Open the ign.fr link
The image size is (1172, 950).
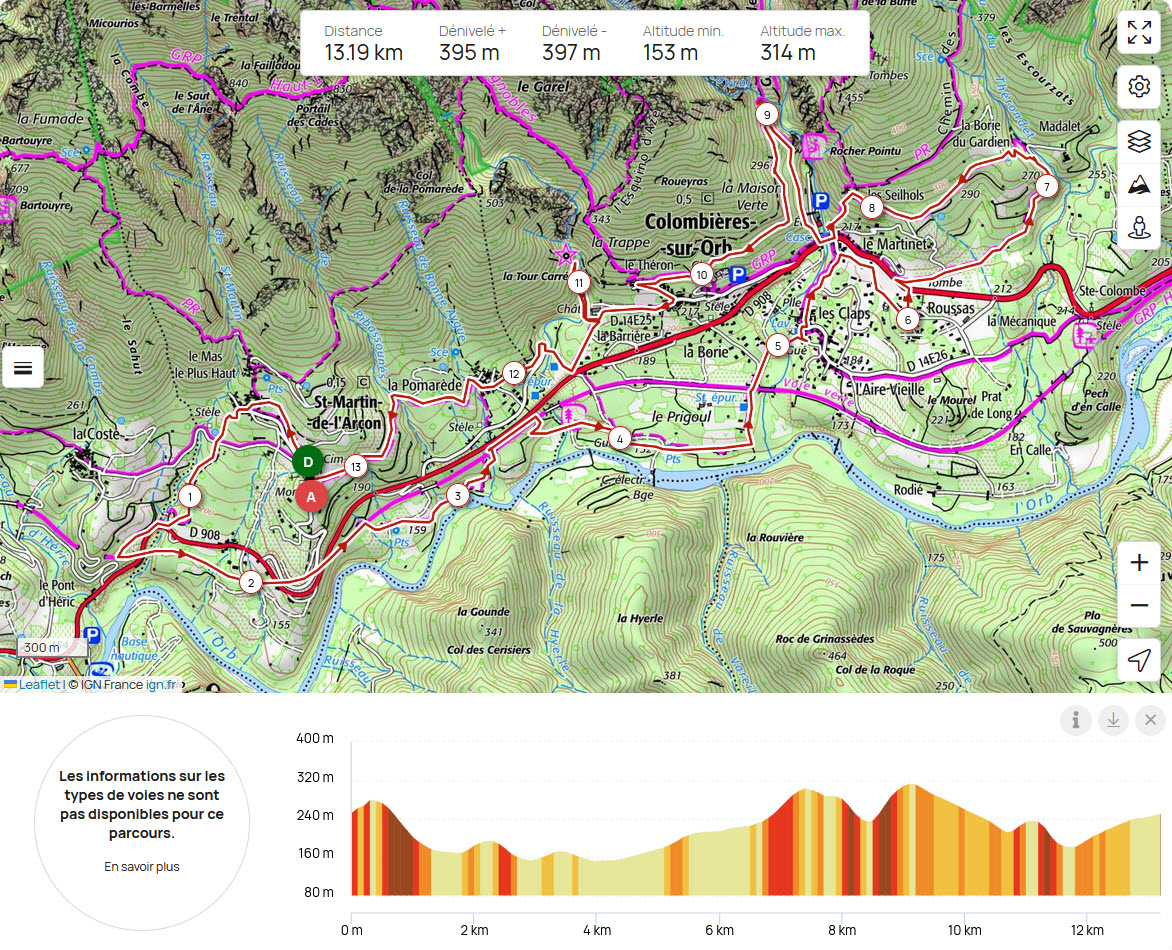(x=160, y=684)
